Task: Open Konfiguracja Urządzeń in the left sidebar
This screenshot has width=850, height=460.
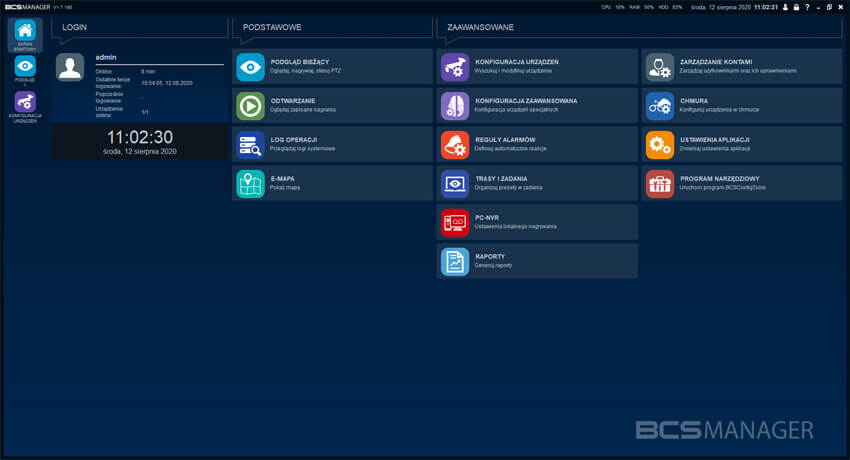Action: point(25,107)
